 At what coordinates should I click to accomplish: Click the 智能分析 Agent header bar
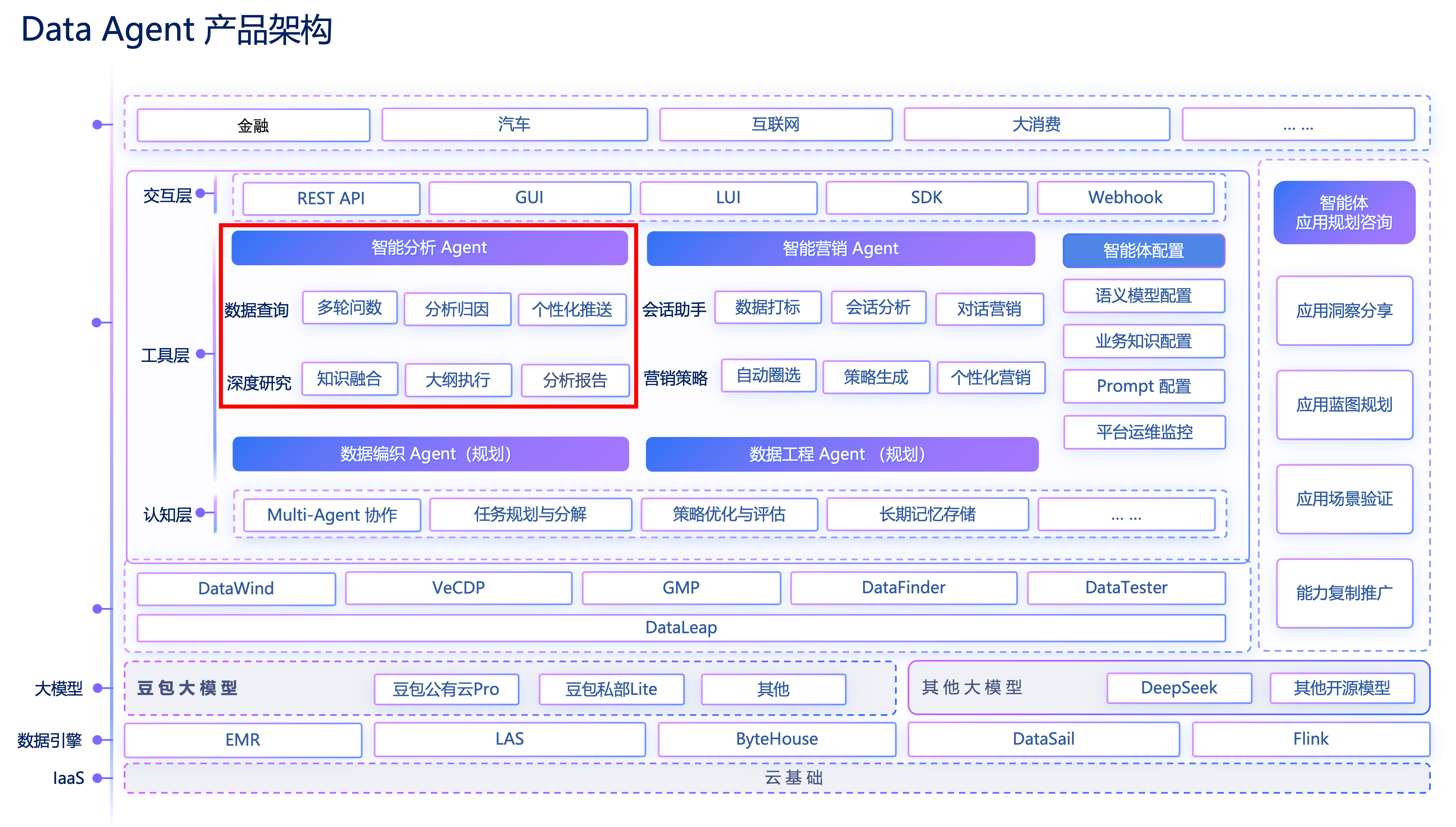(x=429, y=248)
